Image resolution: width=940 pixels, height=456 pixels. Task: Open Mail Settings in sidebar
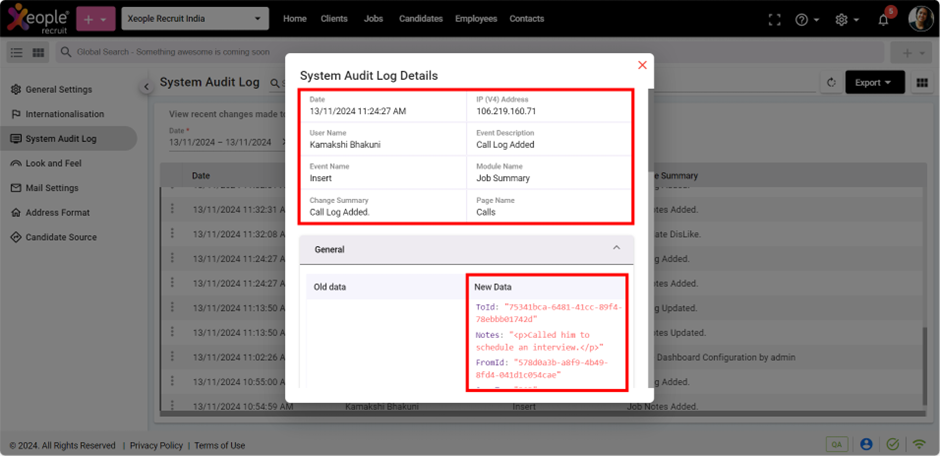pyautogui.click(x=52, y=188)
